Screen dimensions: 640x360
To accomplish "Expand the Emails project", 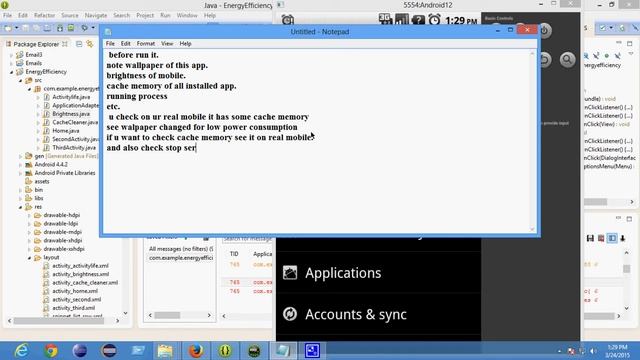I will 12,63.
